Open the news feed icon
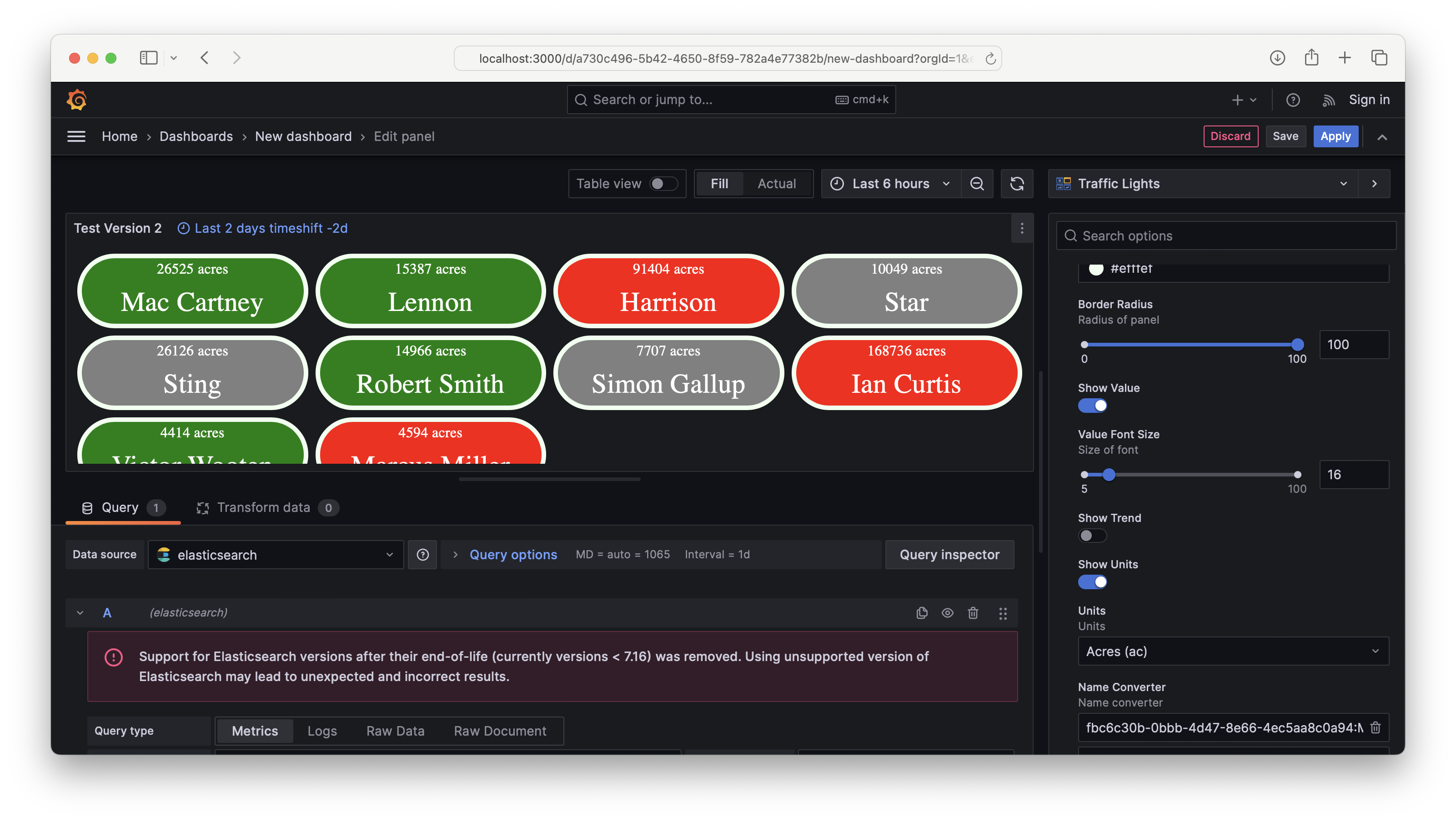The height and width of the screenshot is (822, 1456). point(1329,100)
